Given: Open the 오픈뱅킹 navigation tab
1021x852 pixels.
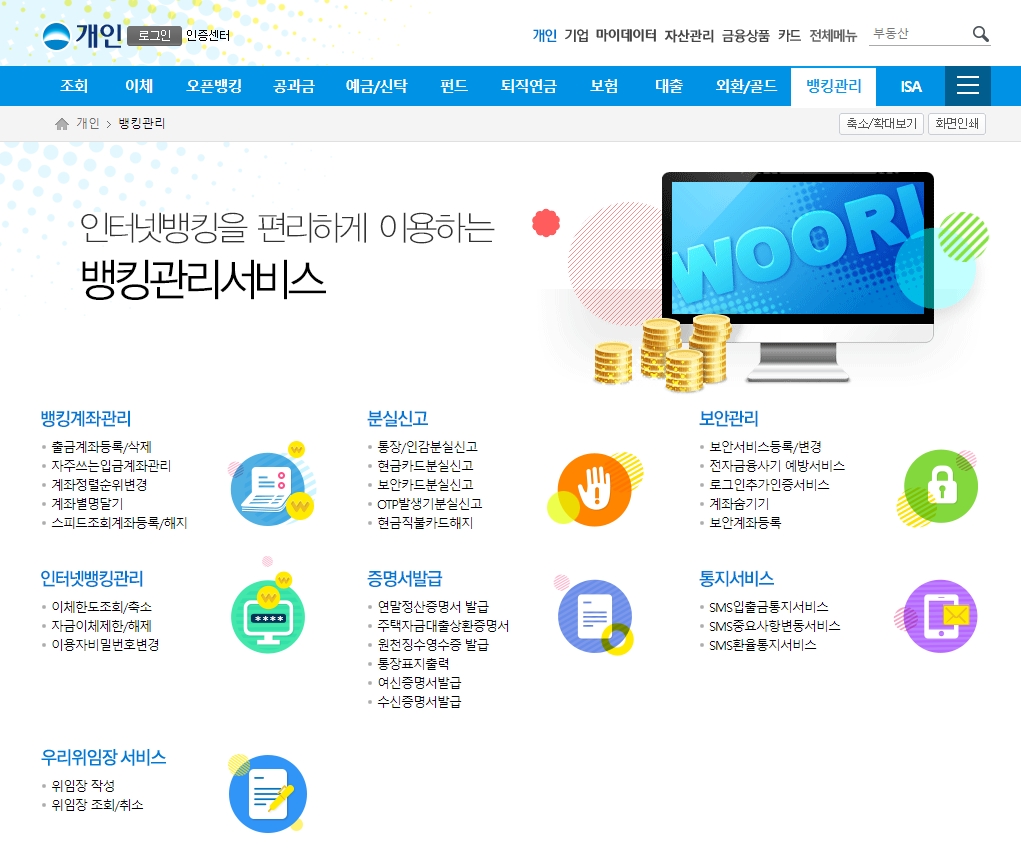Looking at the screenshot, I should [x=214, y=86].
